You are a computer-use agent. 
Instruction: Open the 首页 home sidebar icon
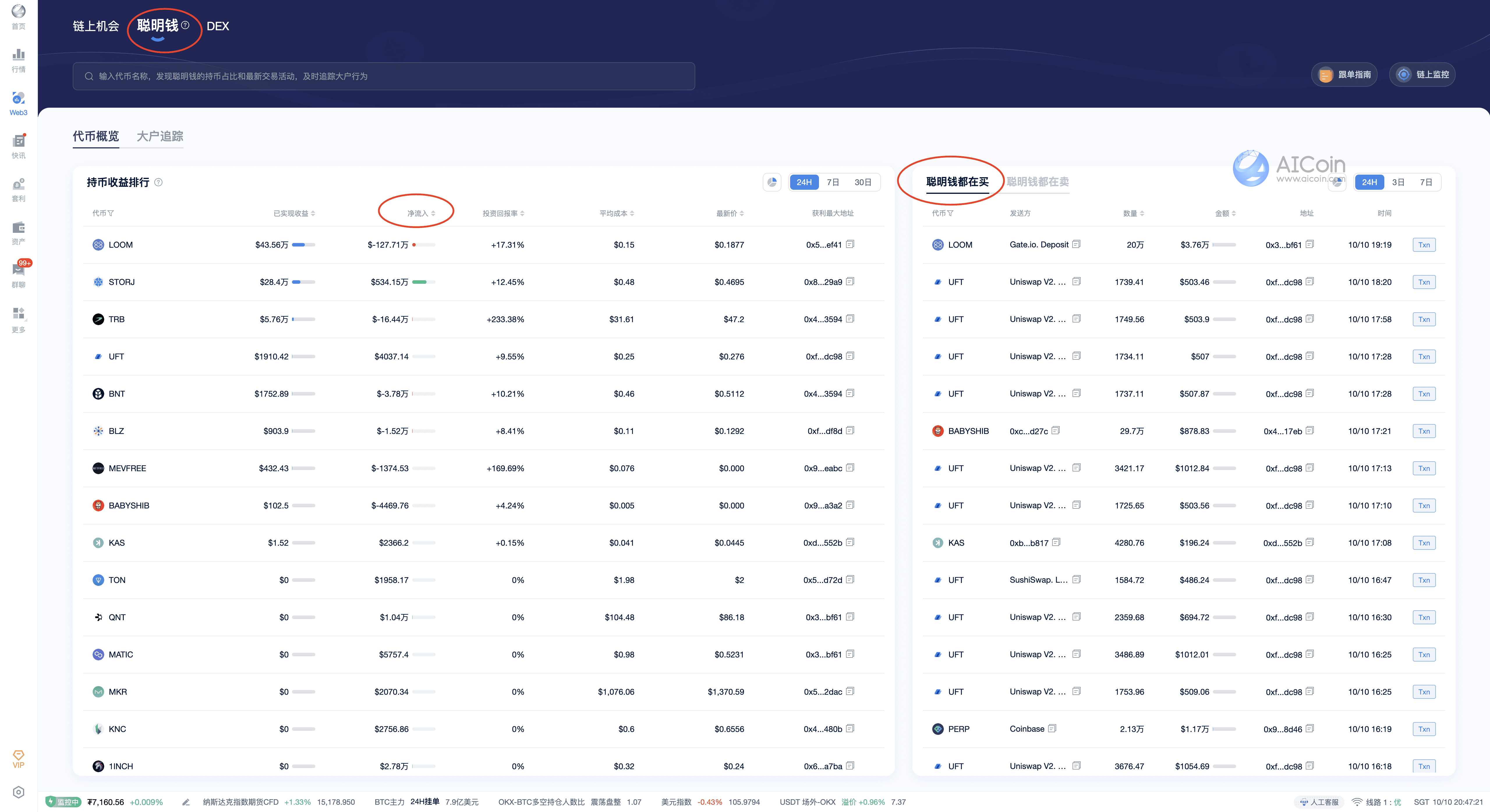pos(19,17)
